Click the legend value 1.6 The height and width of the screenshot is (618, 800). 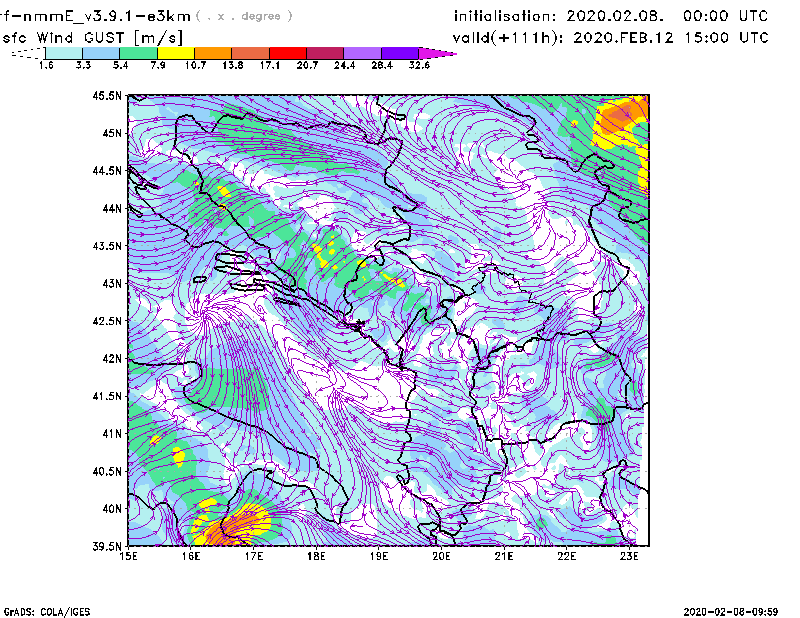point(46,65)
